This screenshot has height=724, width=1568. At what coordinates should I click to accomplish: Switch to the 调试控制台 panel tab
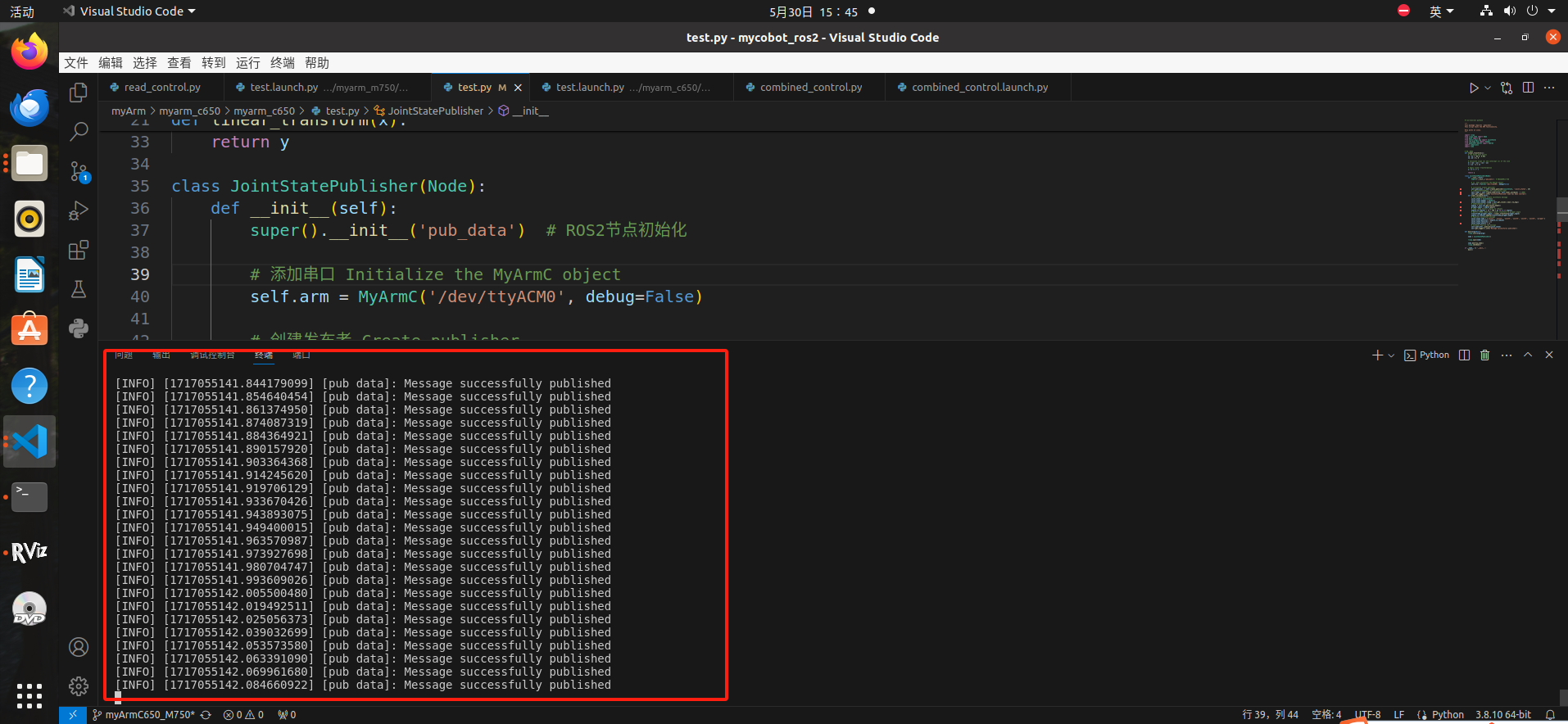coord(212,355)
